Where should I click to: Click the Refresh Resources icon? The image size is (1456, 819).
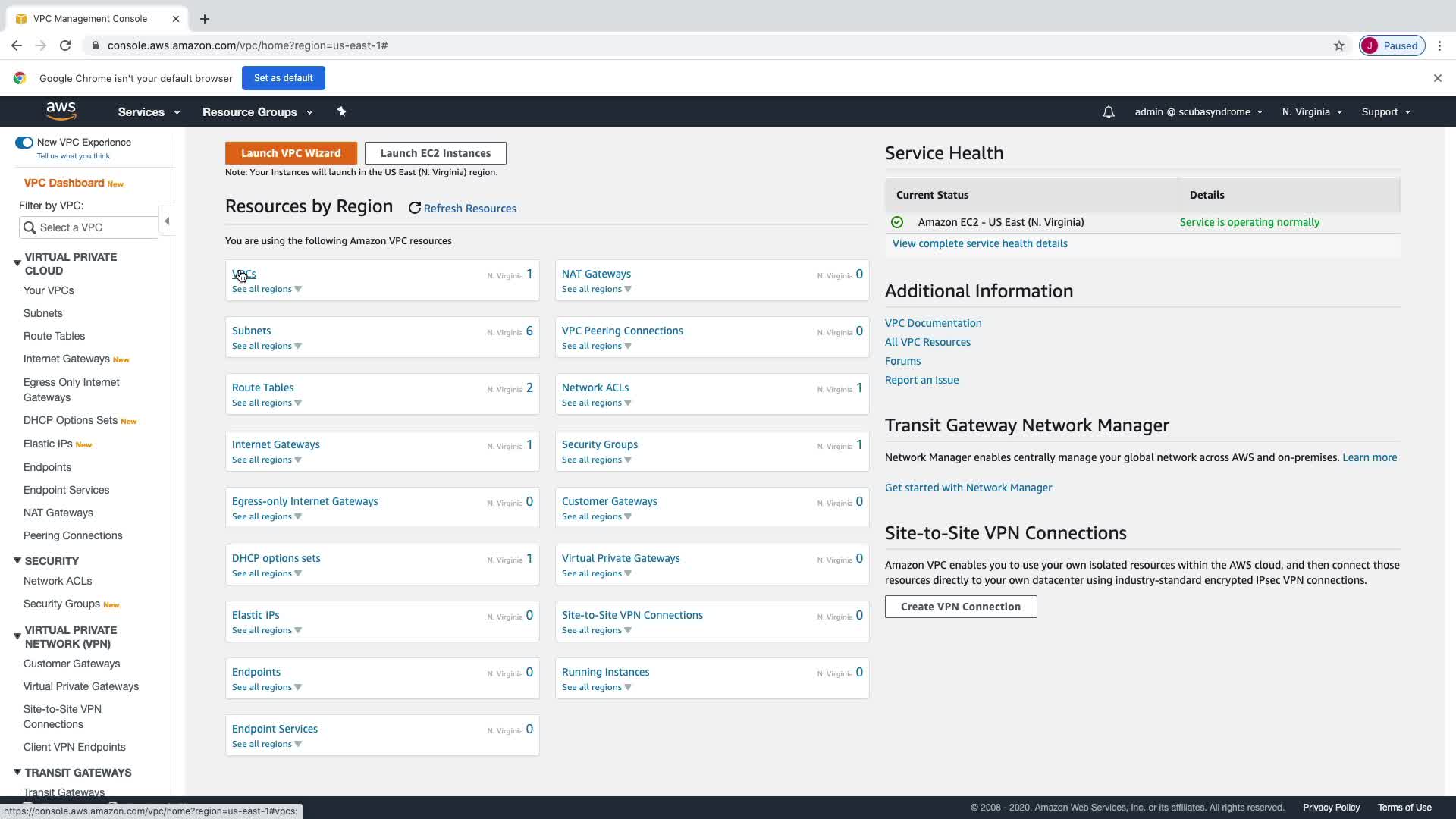click(x=415, y=208)
